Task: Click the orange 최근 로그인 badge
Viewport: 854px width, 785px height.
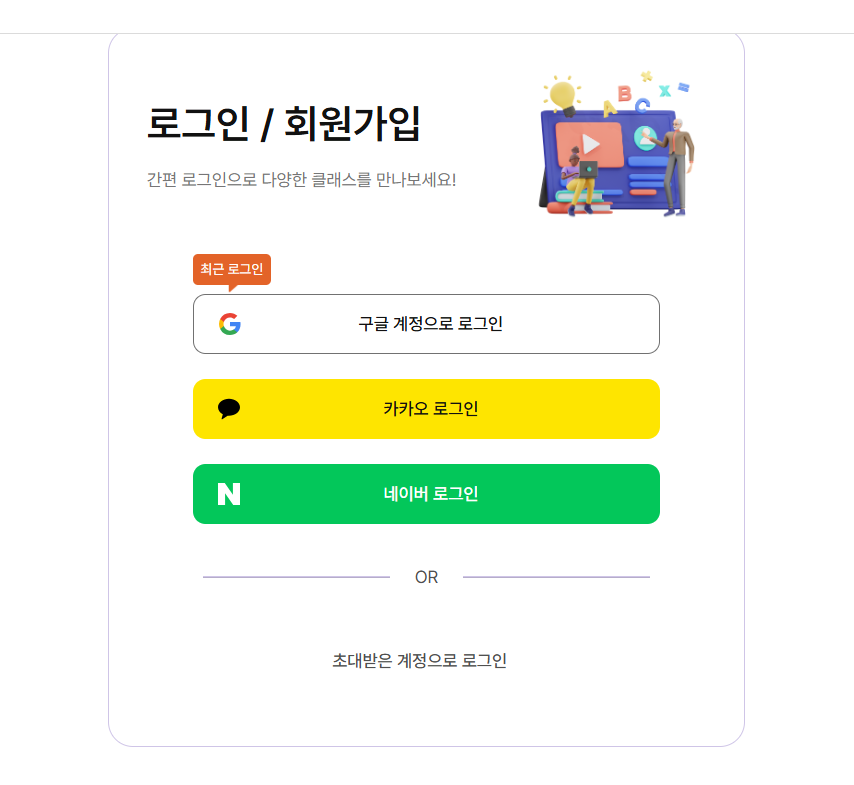Action: [x=232, y=269]
